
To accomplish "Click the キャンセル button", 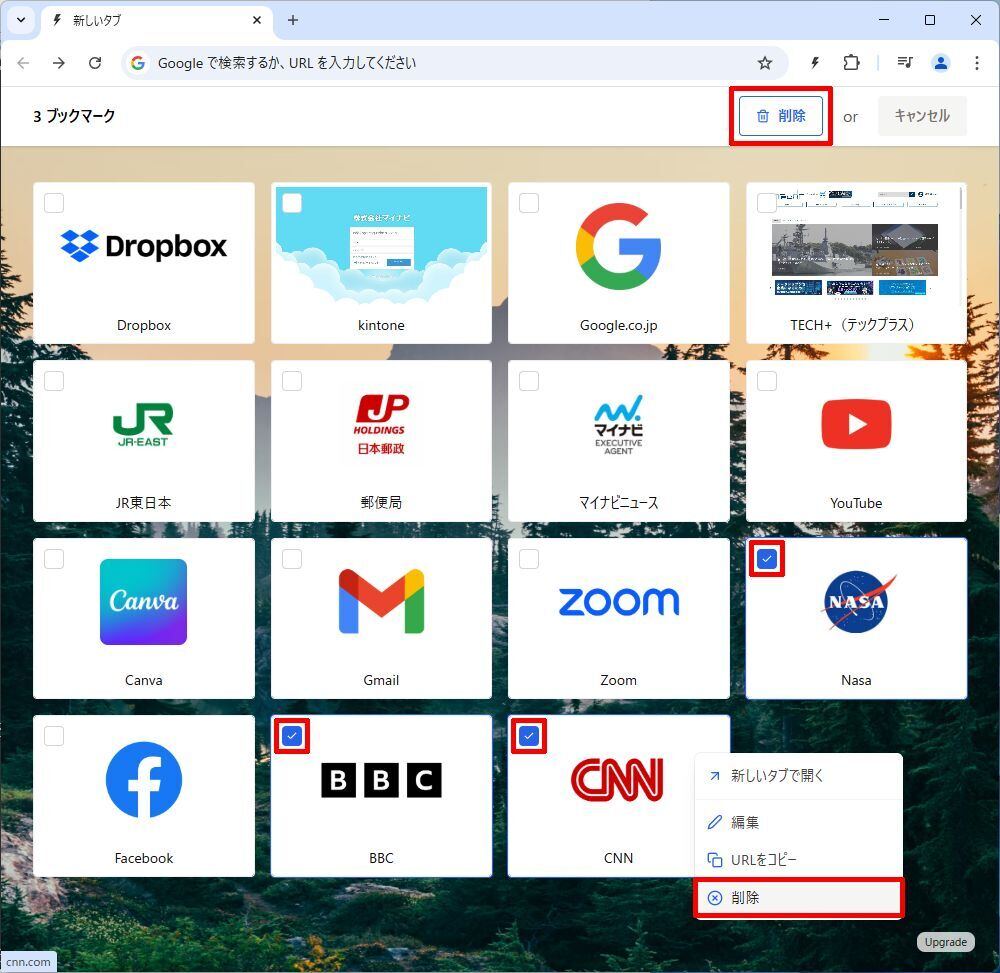I will tap(922, 116).
